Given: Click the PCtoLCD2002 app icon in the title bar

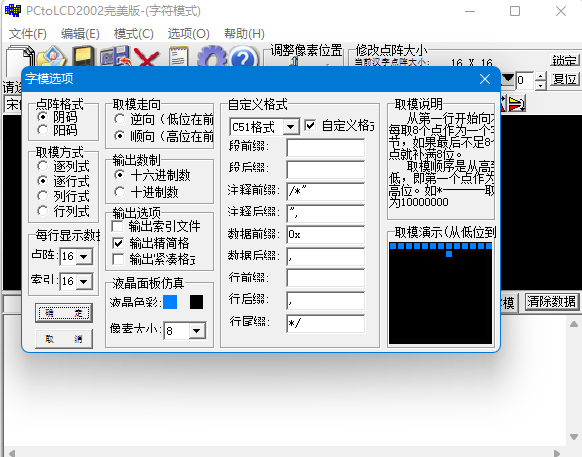Looking at the screenshot, I should (13, 10).
